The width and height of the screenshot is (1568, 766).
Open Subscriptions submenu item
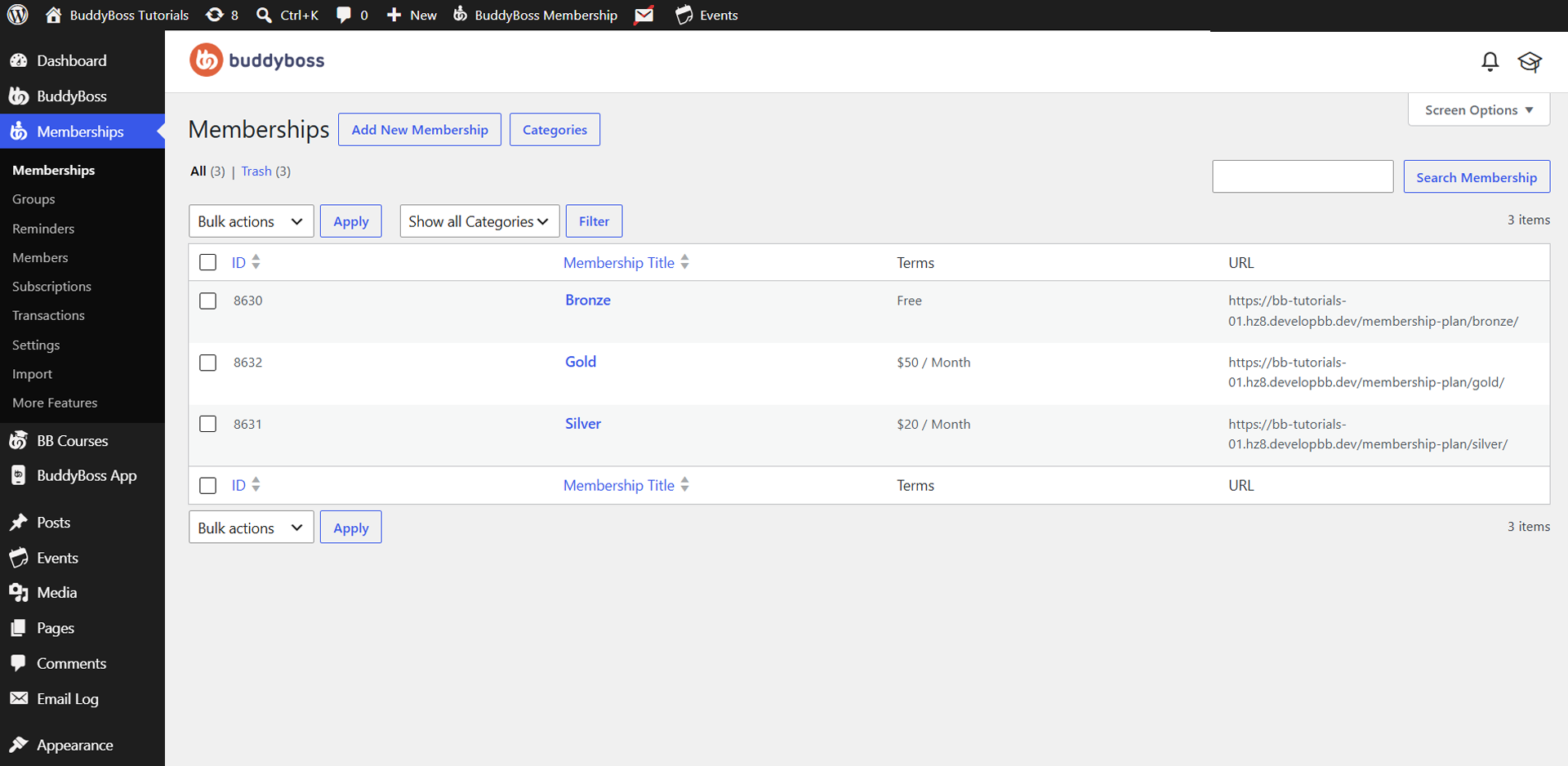click(x=51, y=287)
